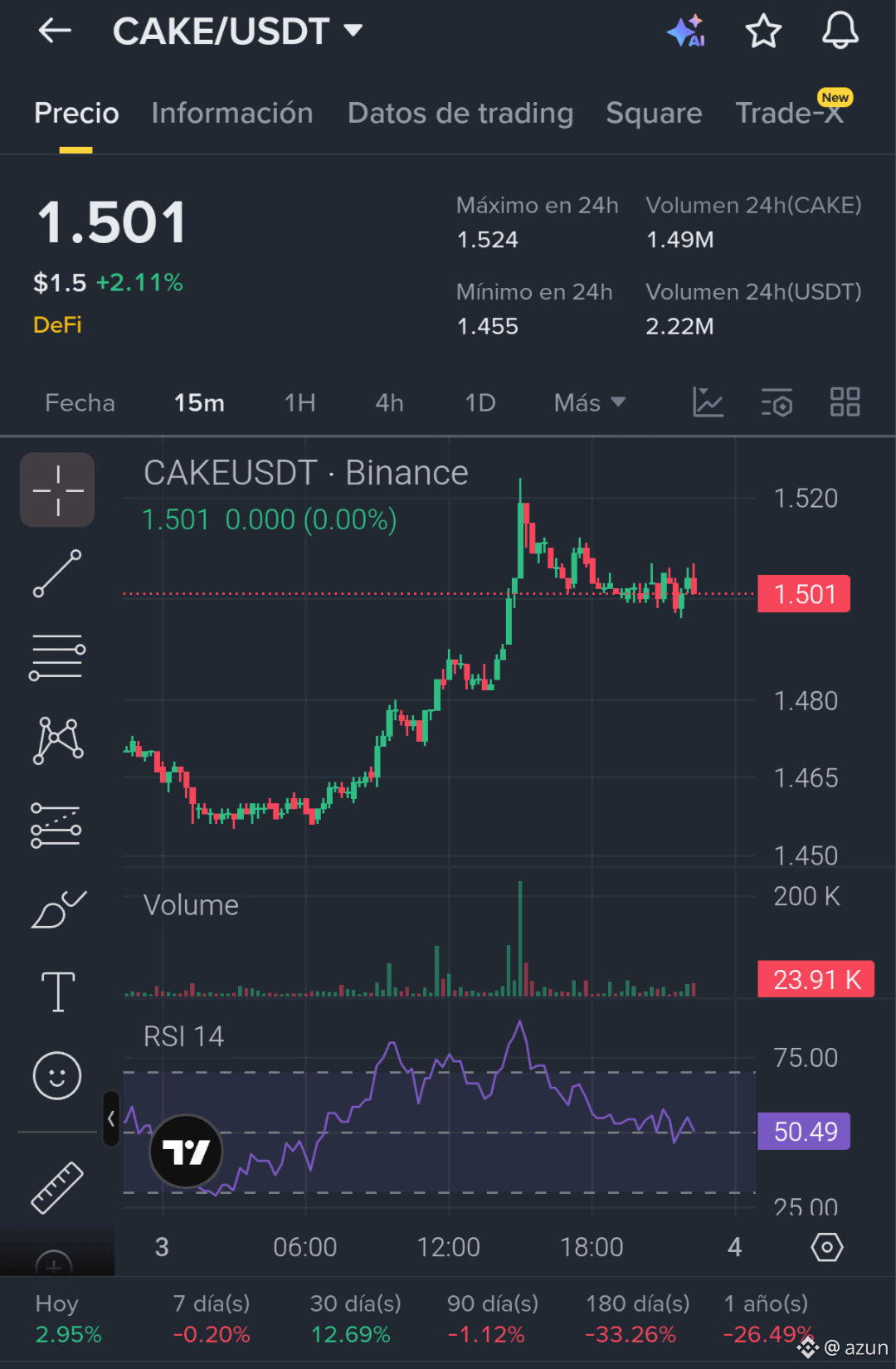Tap the DeFi category tag
Image resolution: width=896 pixels, height=1369 pixels.
click(x=57, y=325)
